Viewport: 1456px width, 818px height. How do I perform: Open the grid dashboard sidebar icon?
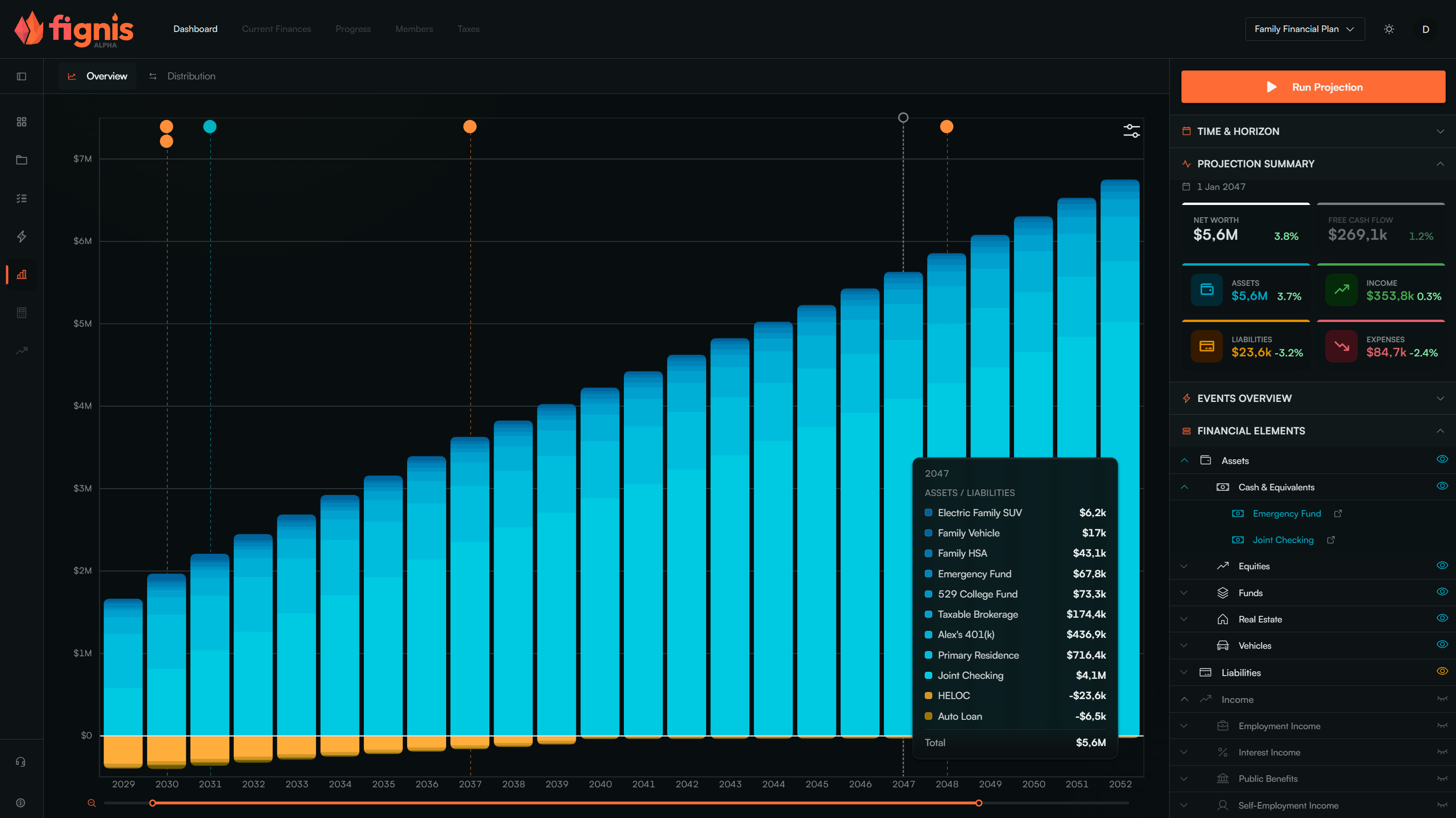(22, 122)
